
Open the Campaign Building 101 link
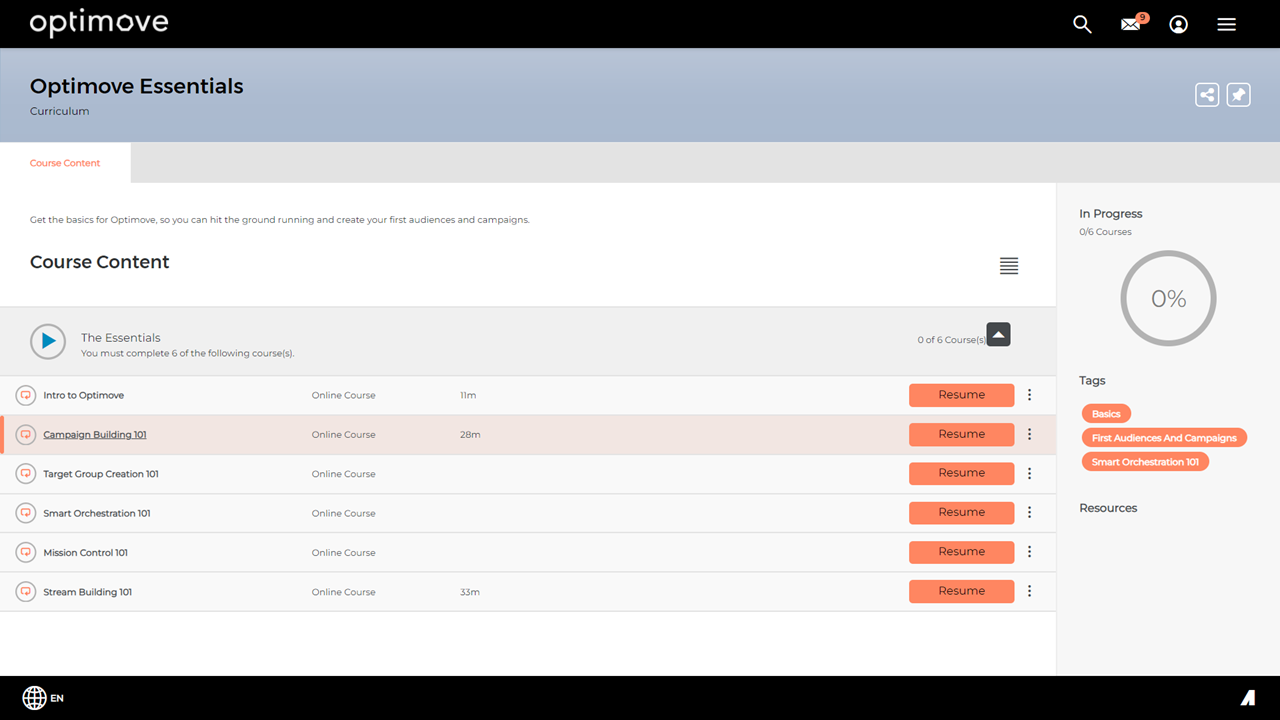tap(95, 435)
